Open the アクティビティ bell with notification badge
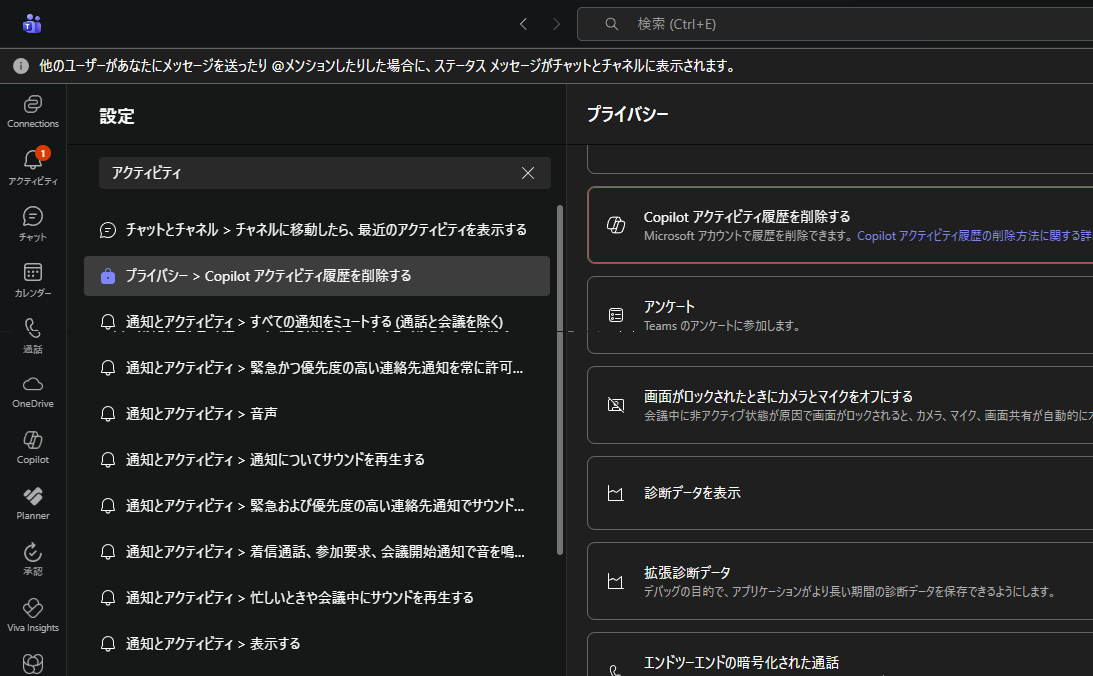 point(33,166)
